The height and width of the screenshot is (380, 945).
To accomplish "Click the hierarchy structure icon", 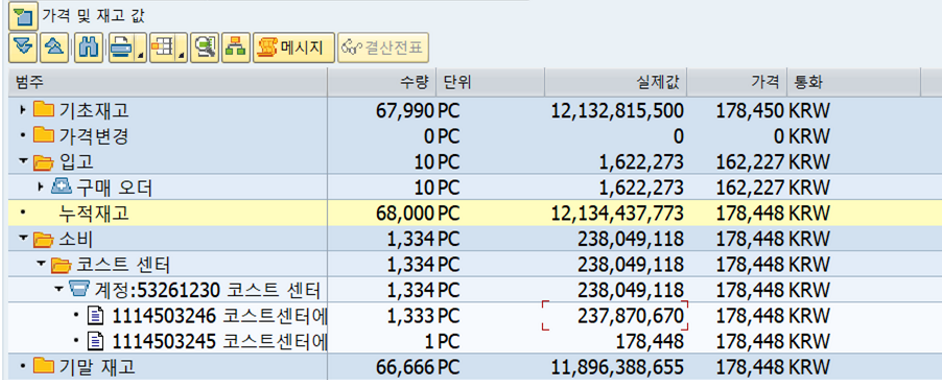I will 236,48.
